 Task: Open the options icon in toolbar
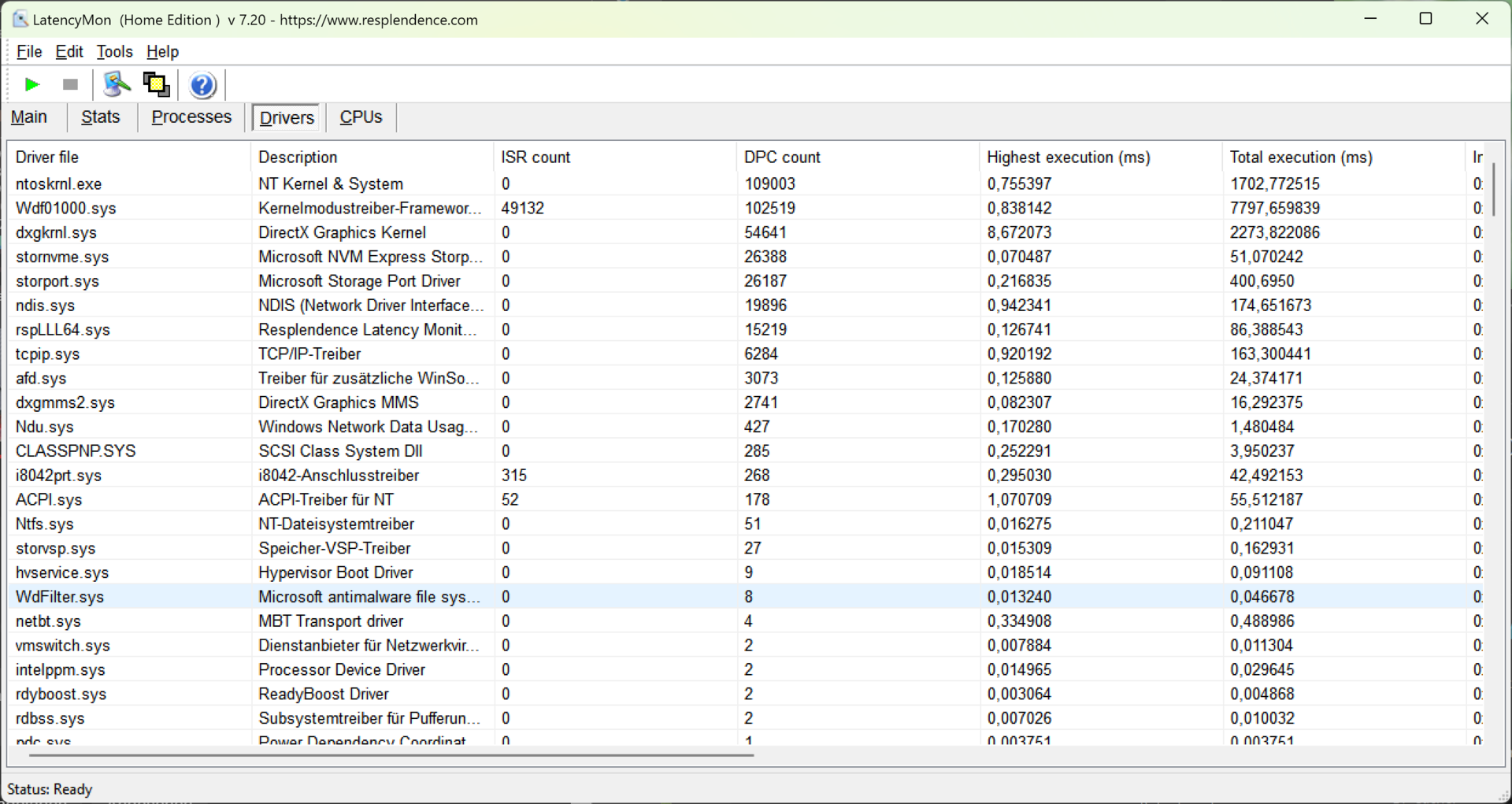pos(117,84)
